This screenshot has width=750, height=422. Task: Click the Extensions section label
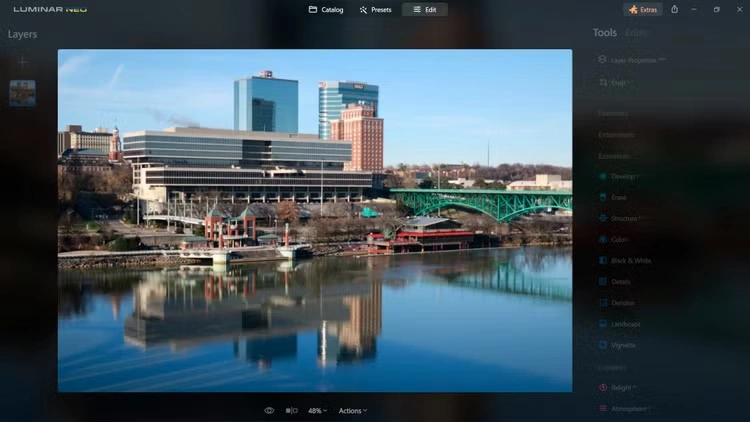[x=616, y=135]
